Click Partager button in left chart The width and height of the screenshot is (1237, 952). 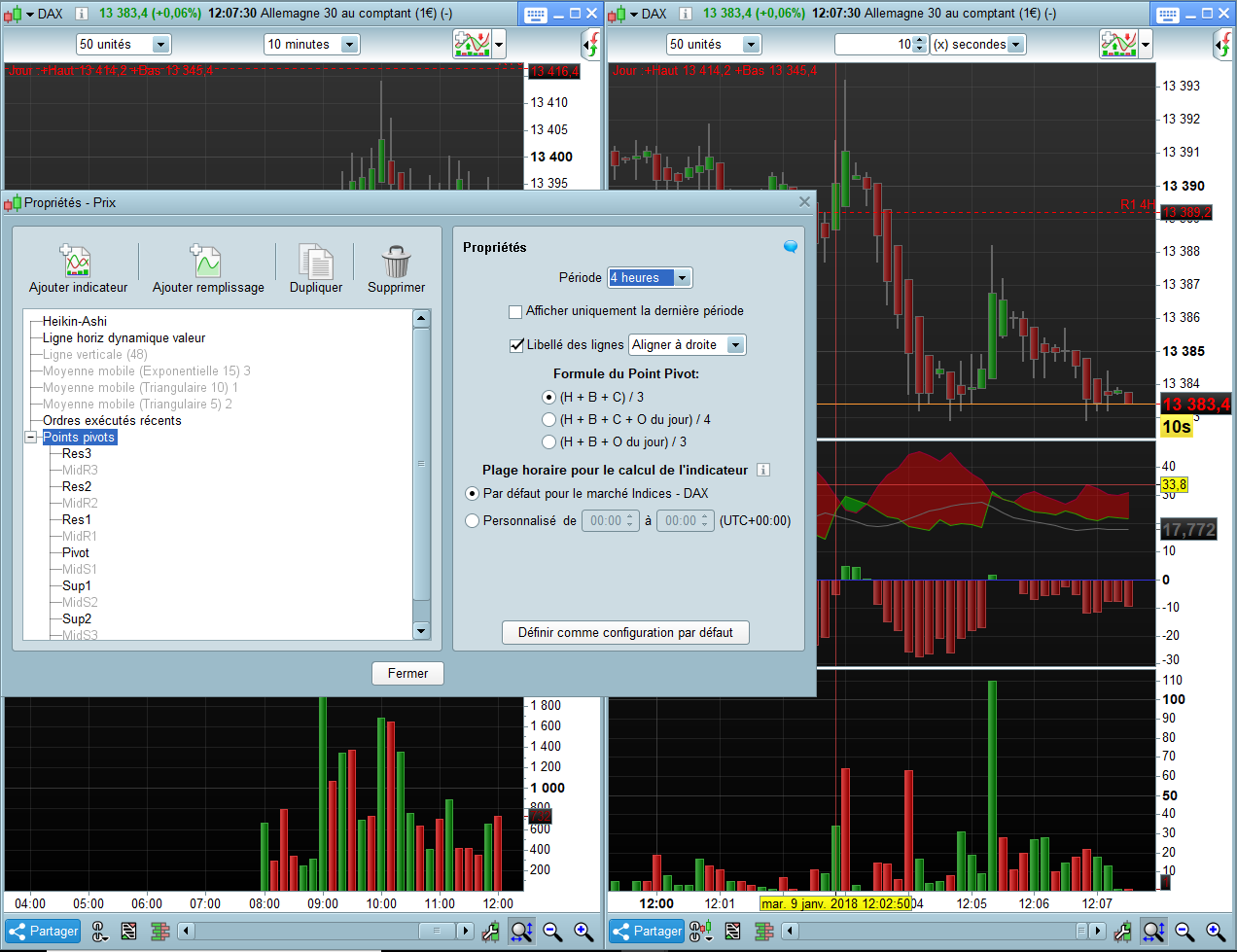coord(43,932)
